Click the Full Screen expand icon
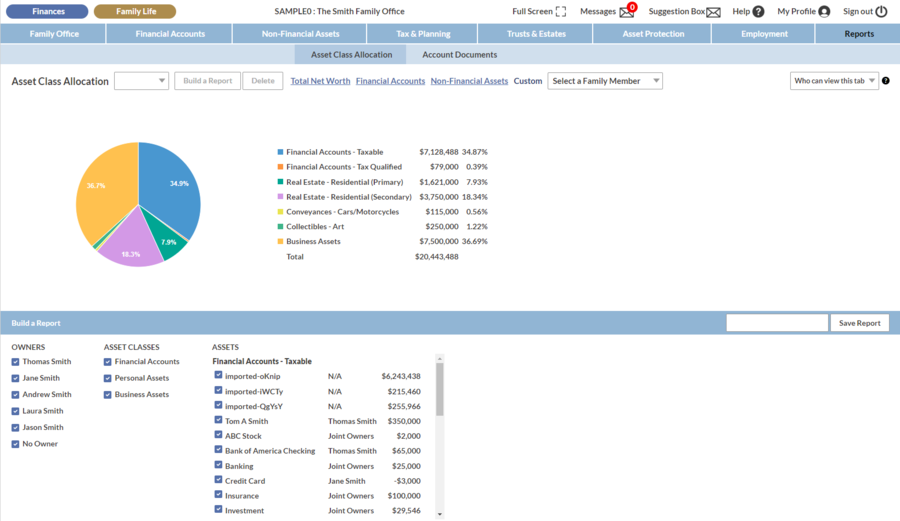Screen dimensions: 900x521 [561, 12]
